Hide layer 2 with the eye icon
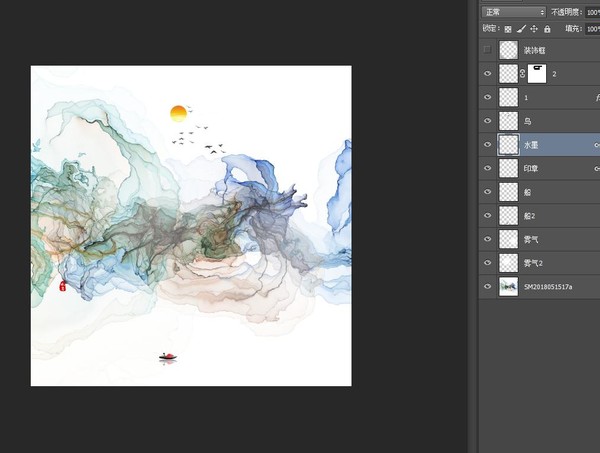This screenshot has width=600, height=453. [487, 73]
